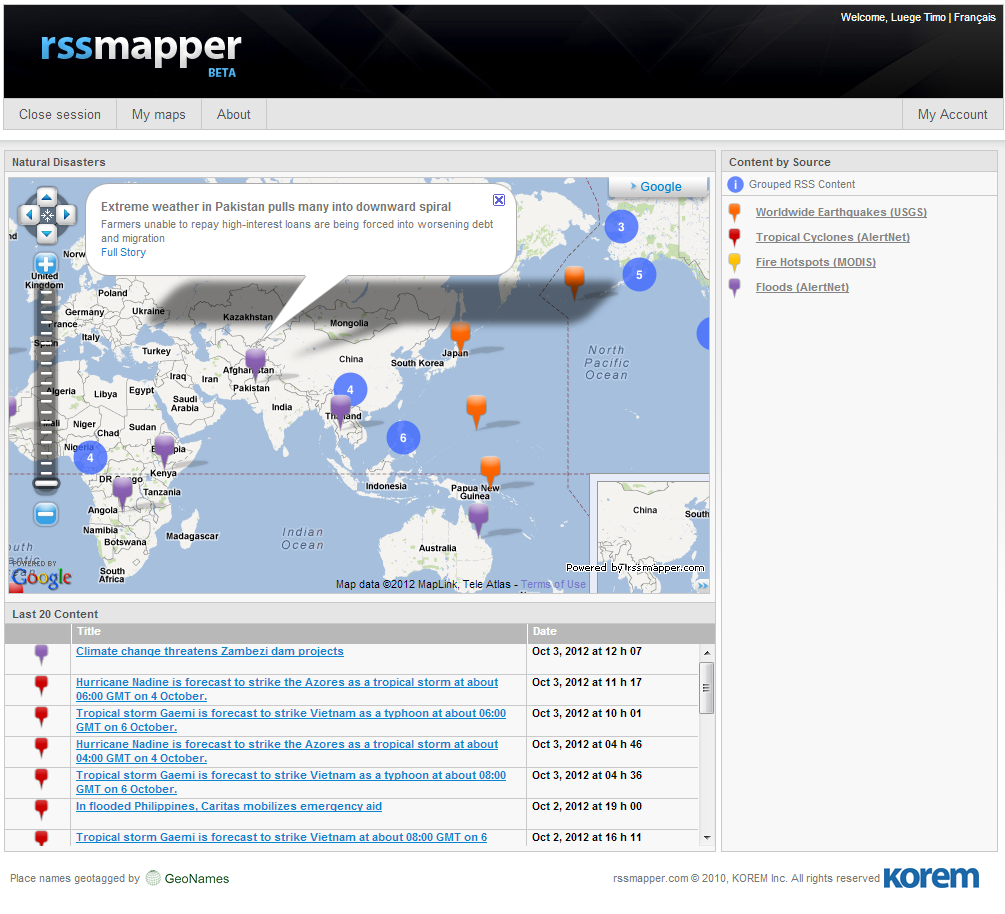Click the yellow pin icon next to Fire Hotspots

point(735,262)
